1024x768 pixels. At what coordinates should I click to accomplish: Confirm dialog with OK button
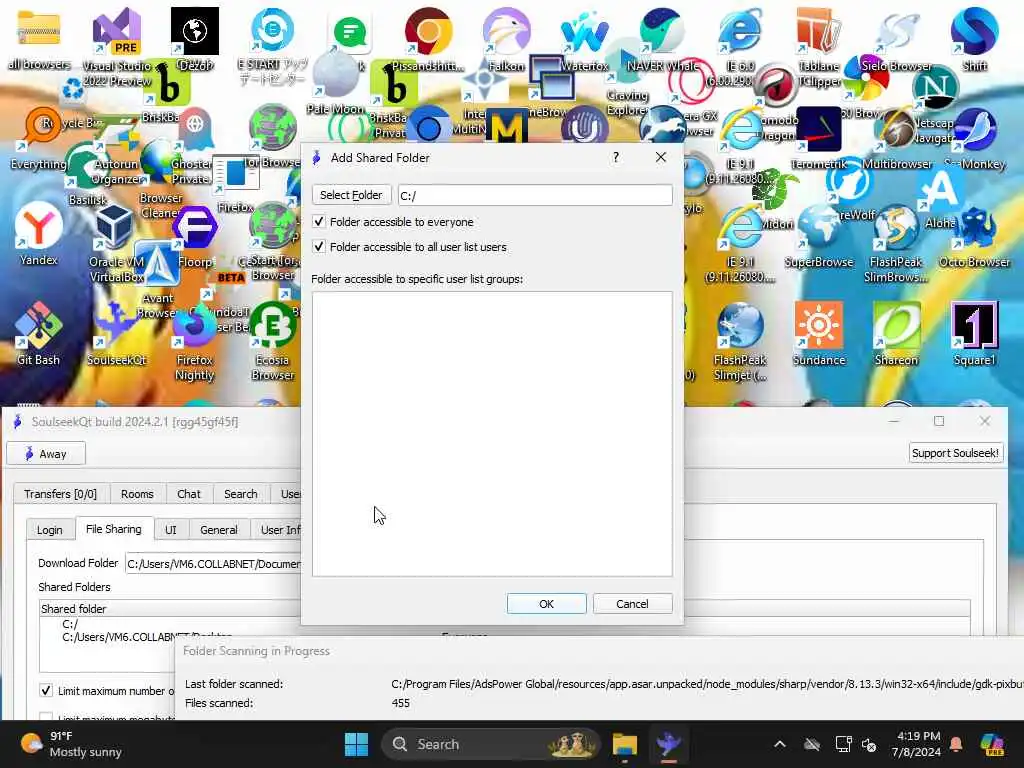547,604
